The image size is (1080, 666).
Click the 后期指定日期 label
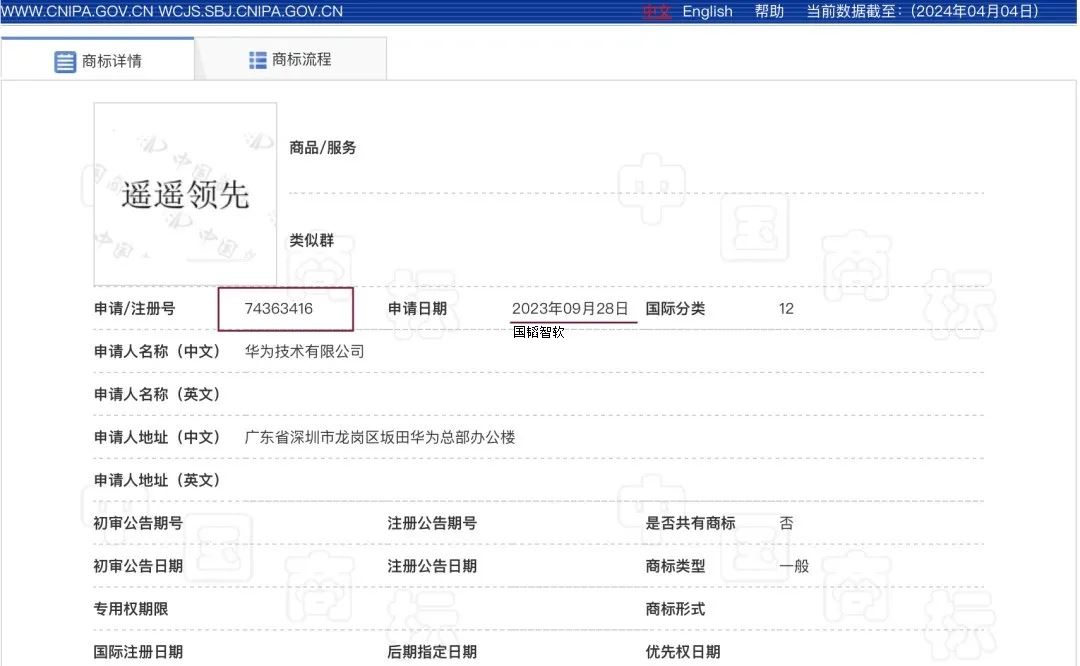tap(432, 652)
